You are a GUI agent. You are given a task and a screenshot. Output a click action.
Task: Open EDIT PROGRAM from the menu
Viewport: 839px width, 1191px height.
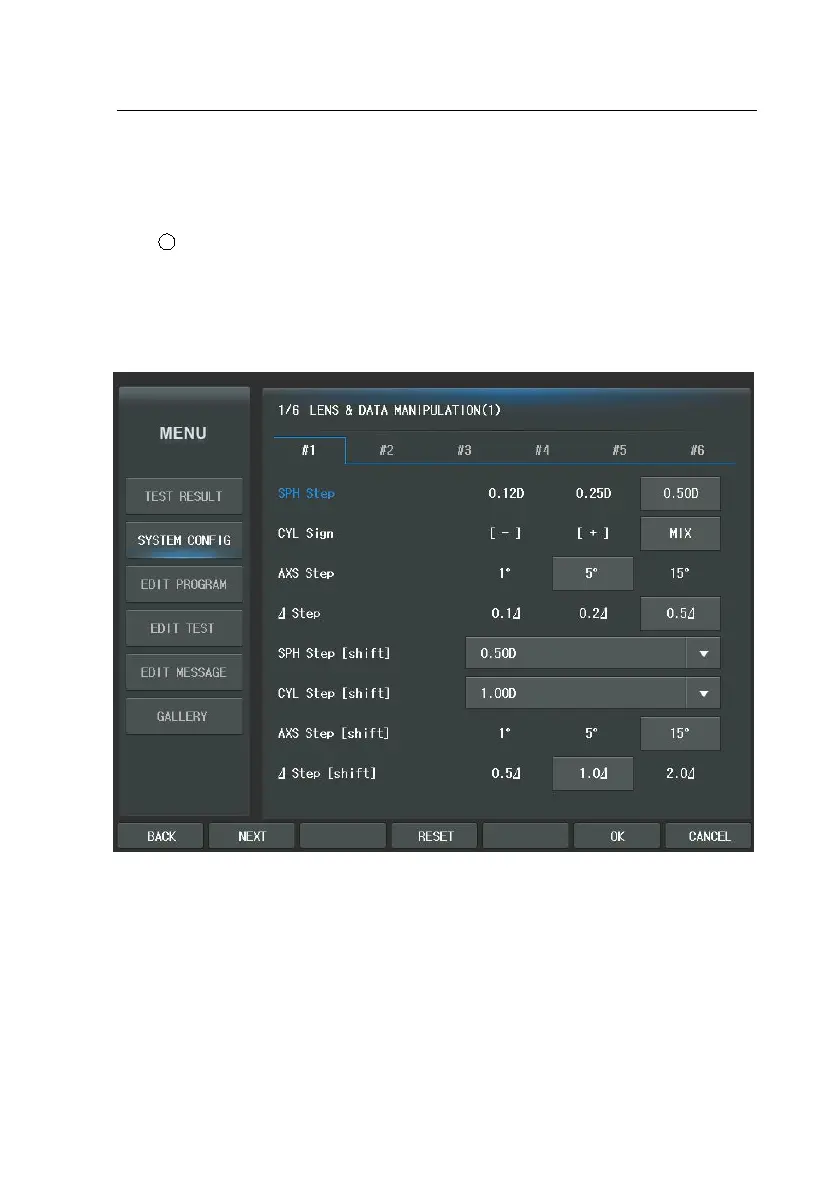click(184, 584)
